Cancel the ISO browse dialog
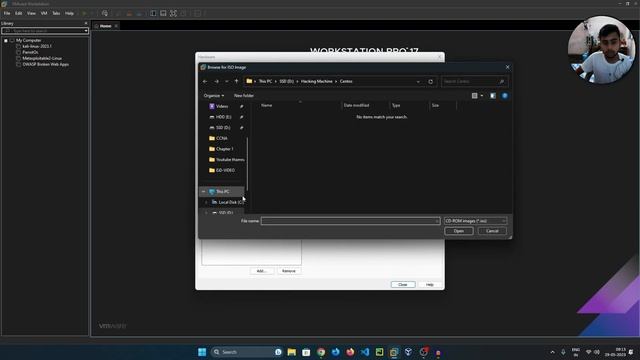Screen dimensions: 640x360 pyautogui.click(x=492, y=231)
